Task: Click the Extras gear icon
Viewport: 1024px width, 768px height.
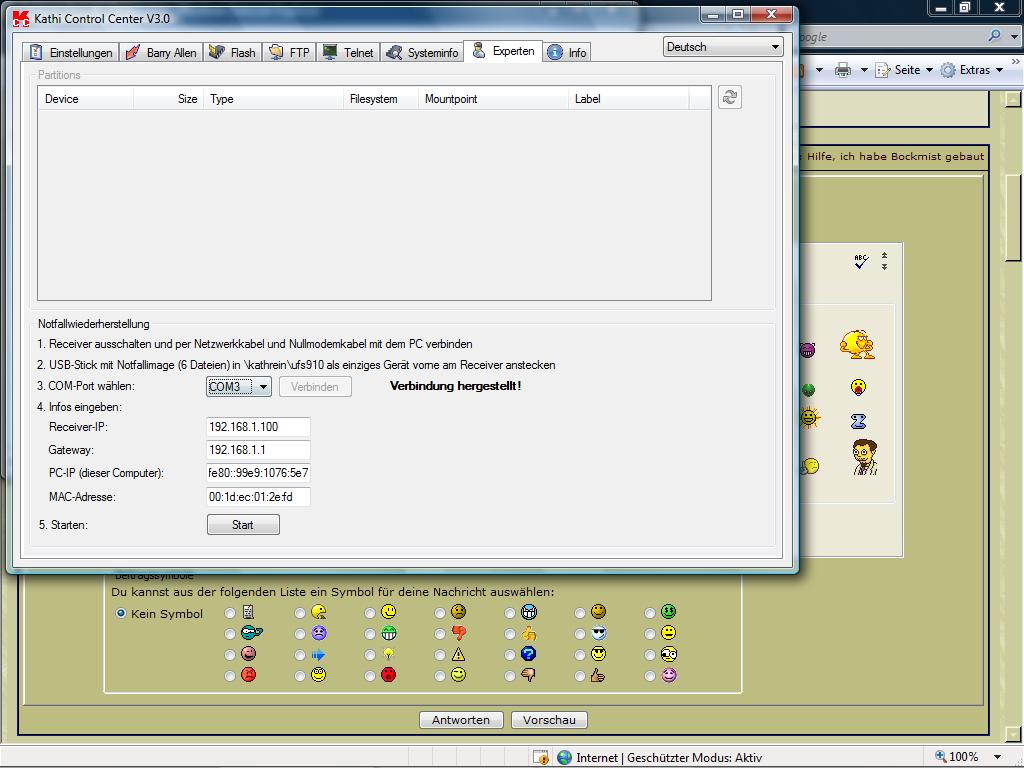Action: coord(947,70)
